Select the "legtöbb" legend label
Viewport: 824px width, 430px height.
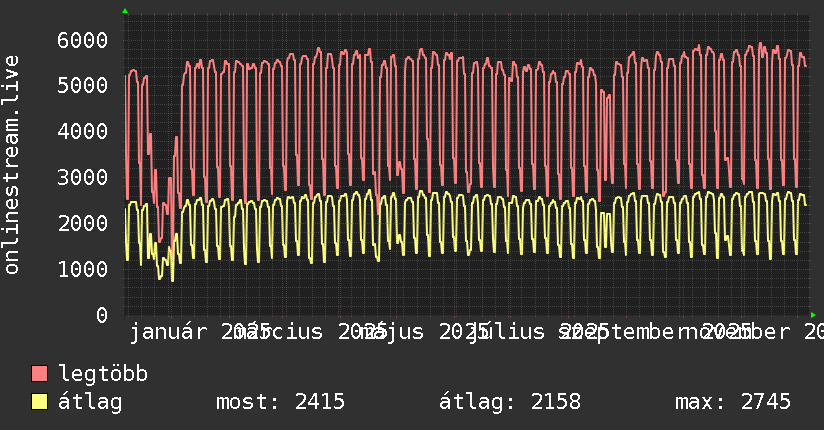click(x=103, y=374)
